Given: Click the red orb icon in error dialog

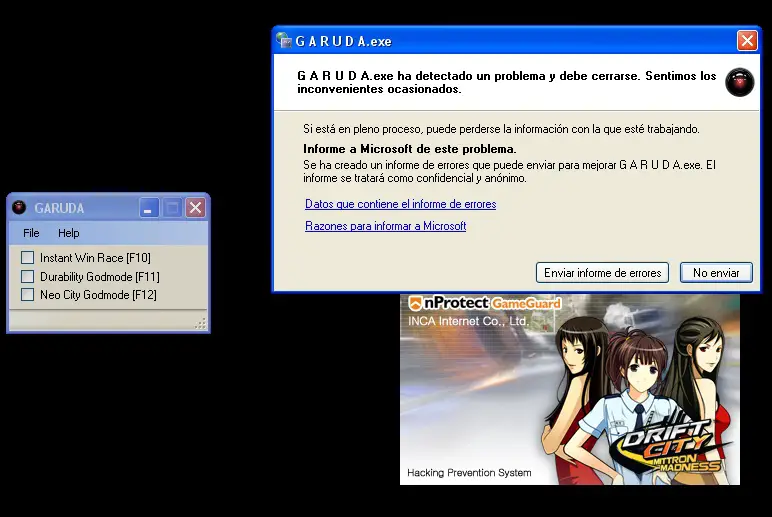Looking at the screenshot, I should [x=740, y=82].
